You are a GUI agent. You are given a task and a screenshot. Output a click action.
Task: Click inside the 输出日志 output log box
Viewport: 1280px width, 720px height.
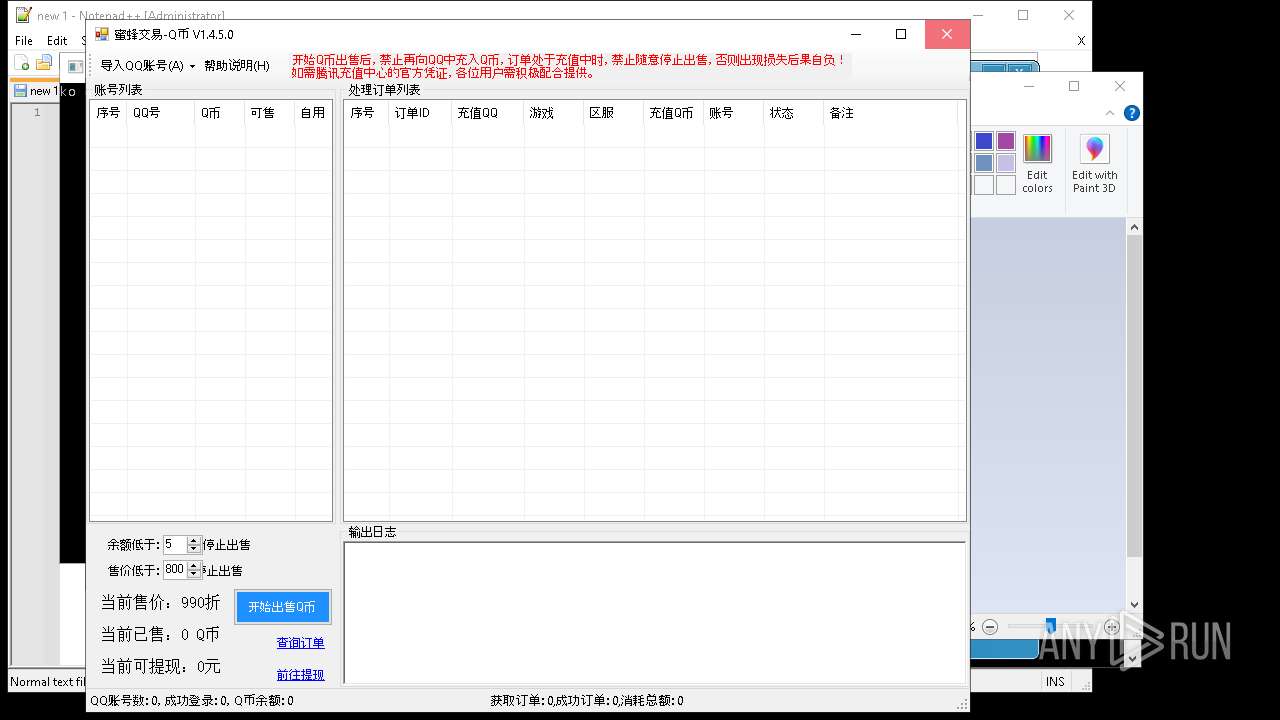655,612
